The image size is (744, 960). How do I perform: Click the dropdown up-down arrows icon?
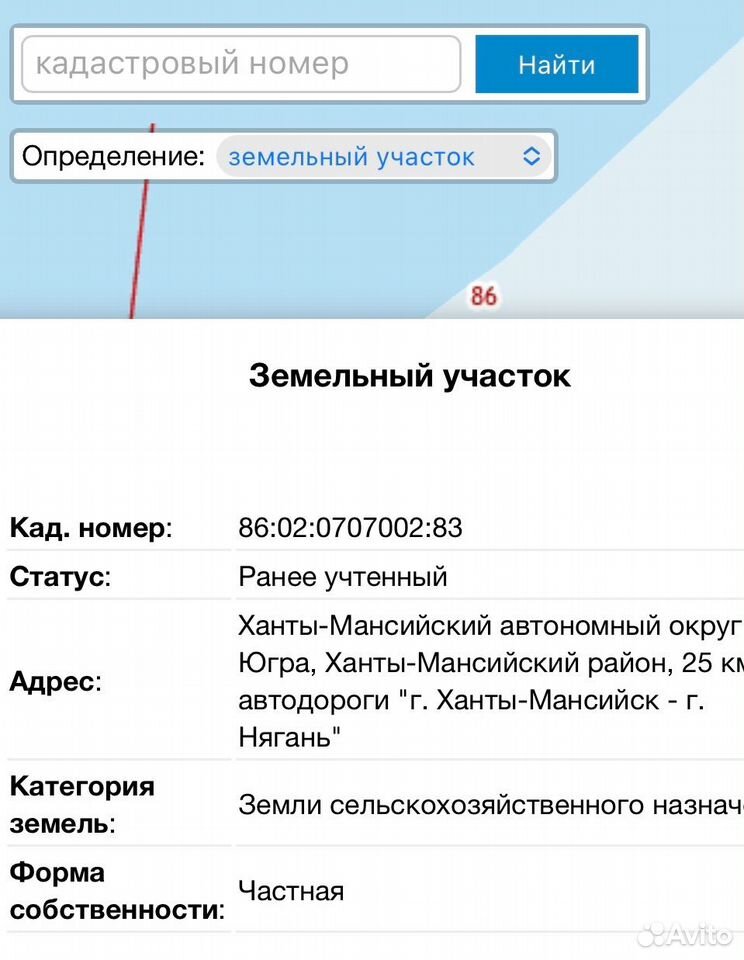[x=532, y=157]
